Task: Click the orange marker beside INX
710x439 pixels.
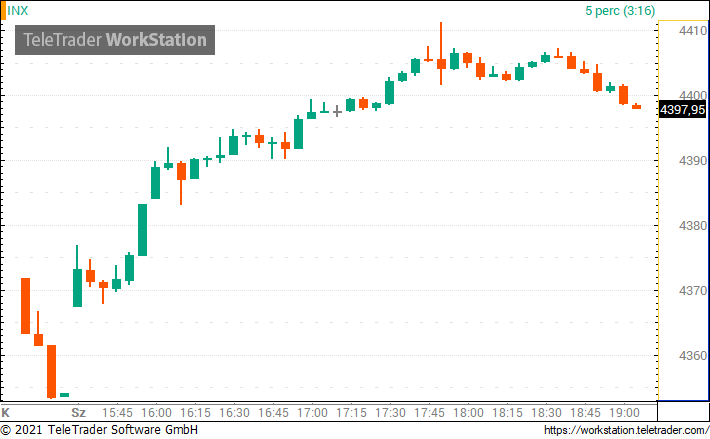Action: pyautogui.click(x=3, y=10)
